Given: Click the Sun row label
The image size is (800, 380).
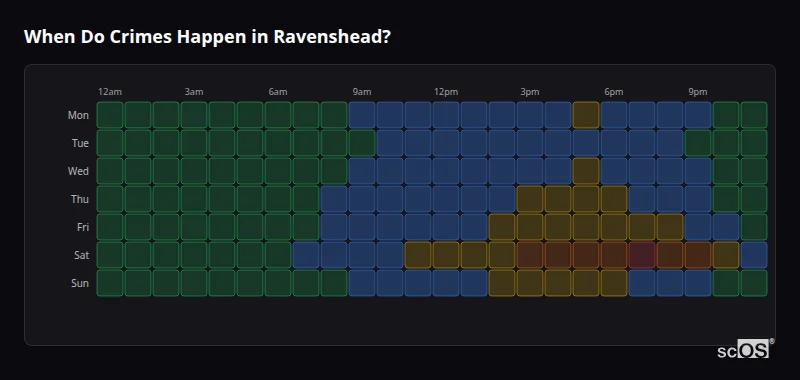Looking at the screenshot, I should tap(80, 283).
